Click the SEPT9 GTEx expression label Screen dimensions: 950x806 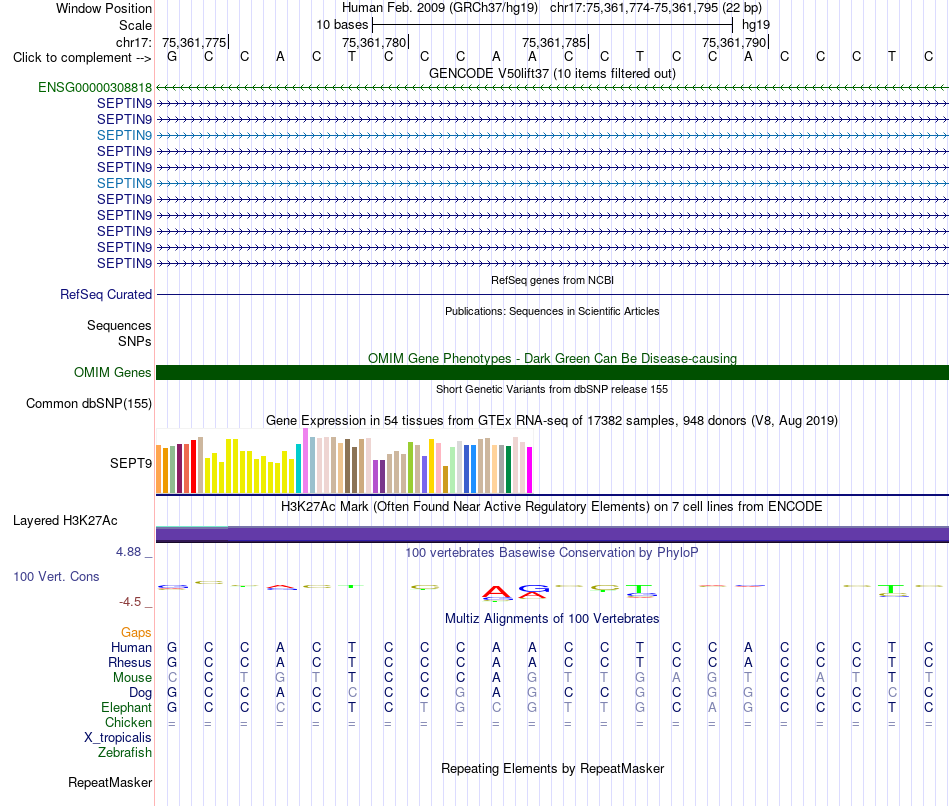click(131, 464)
